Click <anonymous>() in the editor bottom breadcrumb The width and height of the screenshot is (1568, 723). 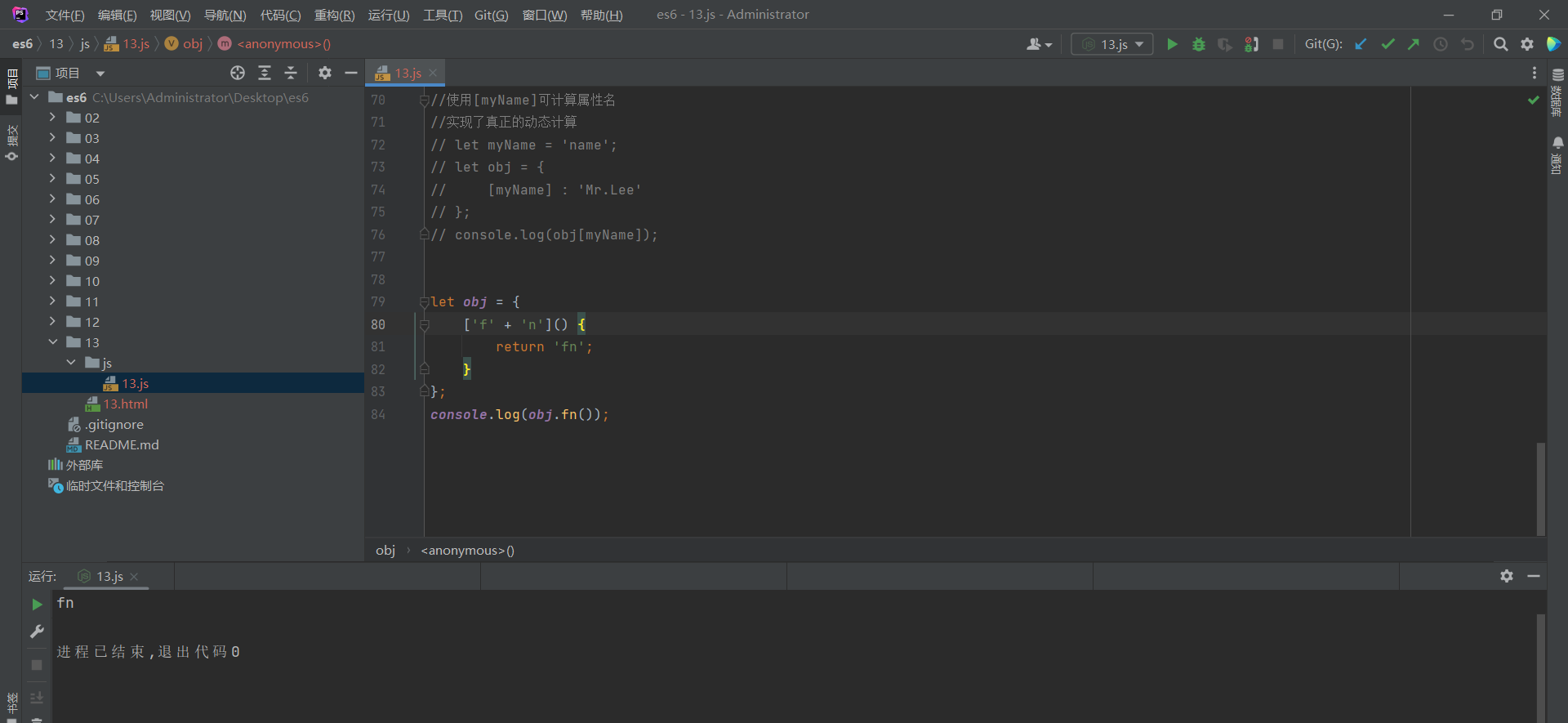(x=467, y=550)
